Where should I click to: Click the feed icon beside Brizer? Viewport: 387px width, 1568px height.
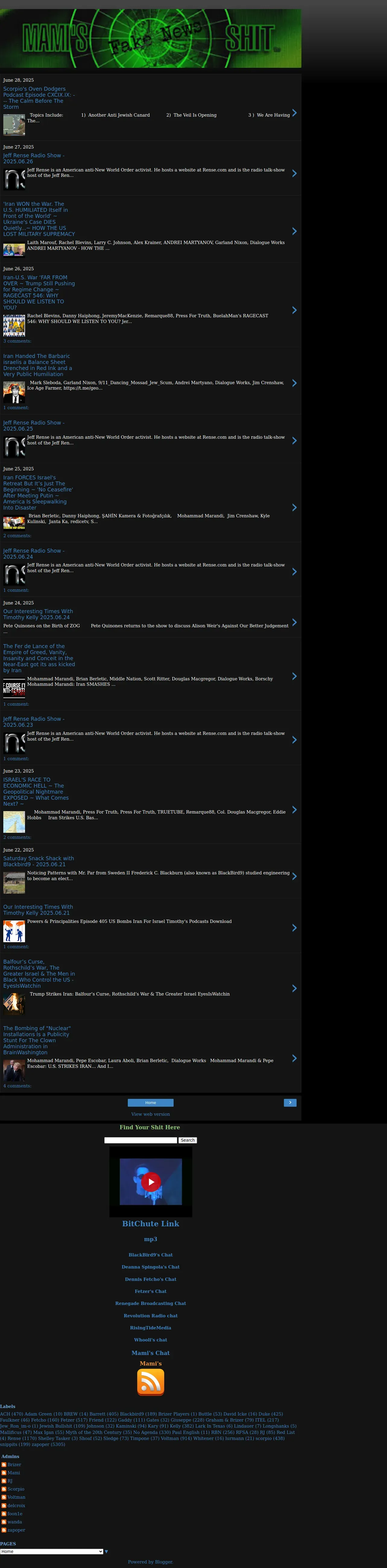click(4, 1465)
